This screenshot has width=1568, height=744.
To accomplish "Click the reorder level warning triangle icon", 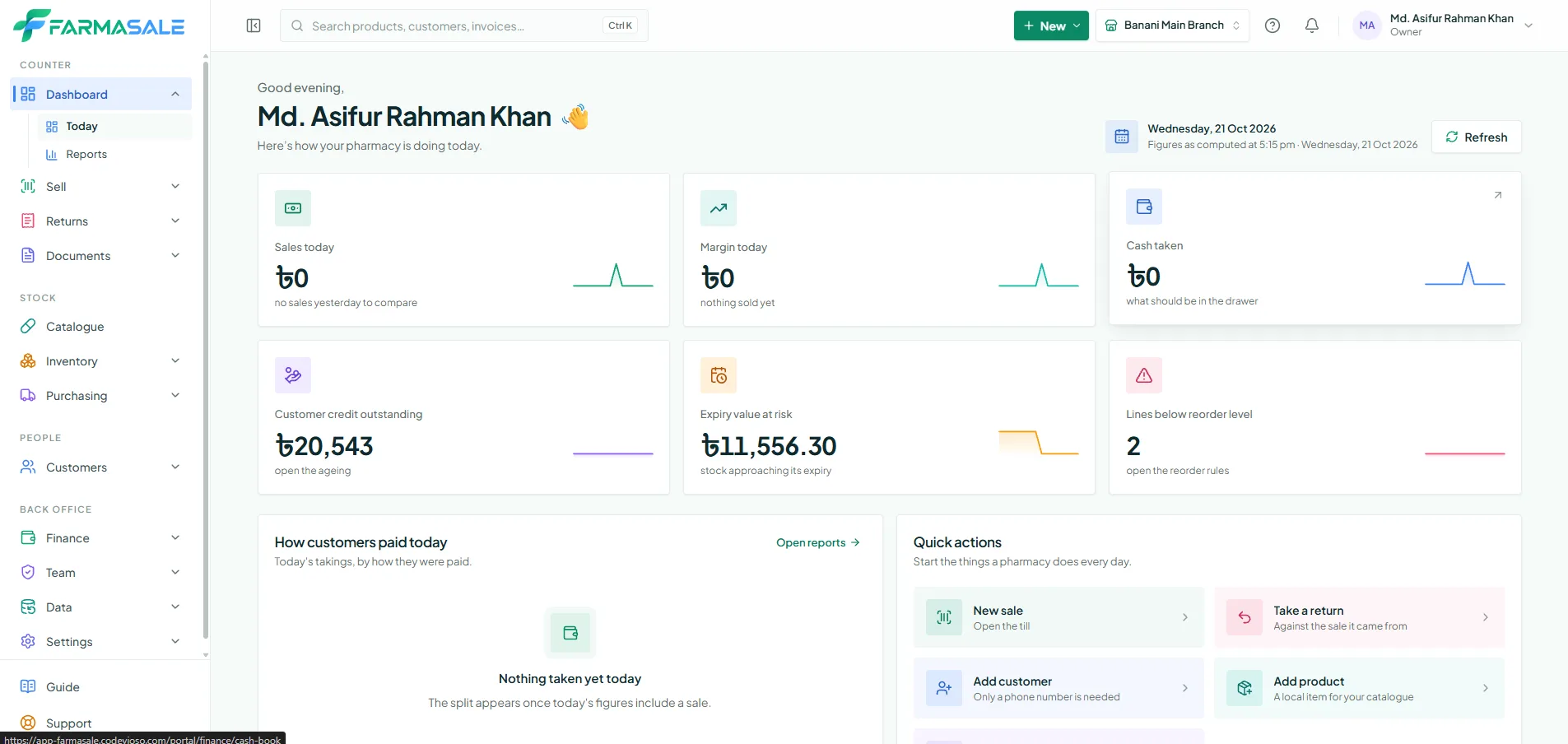I will pyautogui.click(x=1144, y=375).
